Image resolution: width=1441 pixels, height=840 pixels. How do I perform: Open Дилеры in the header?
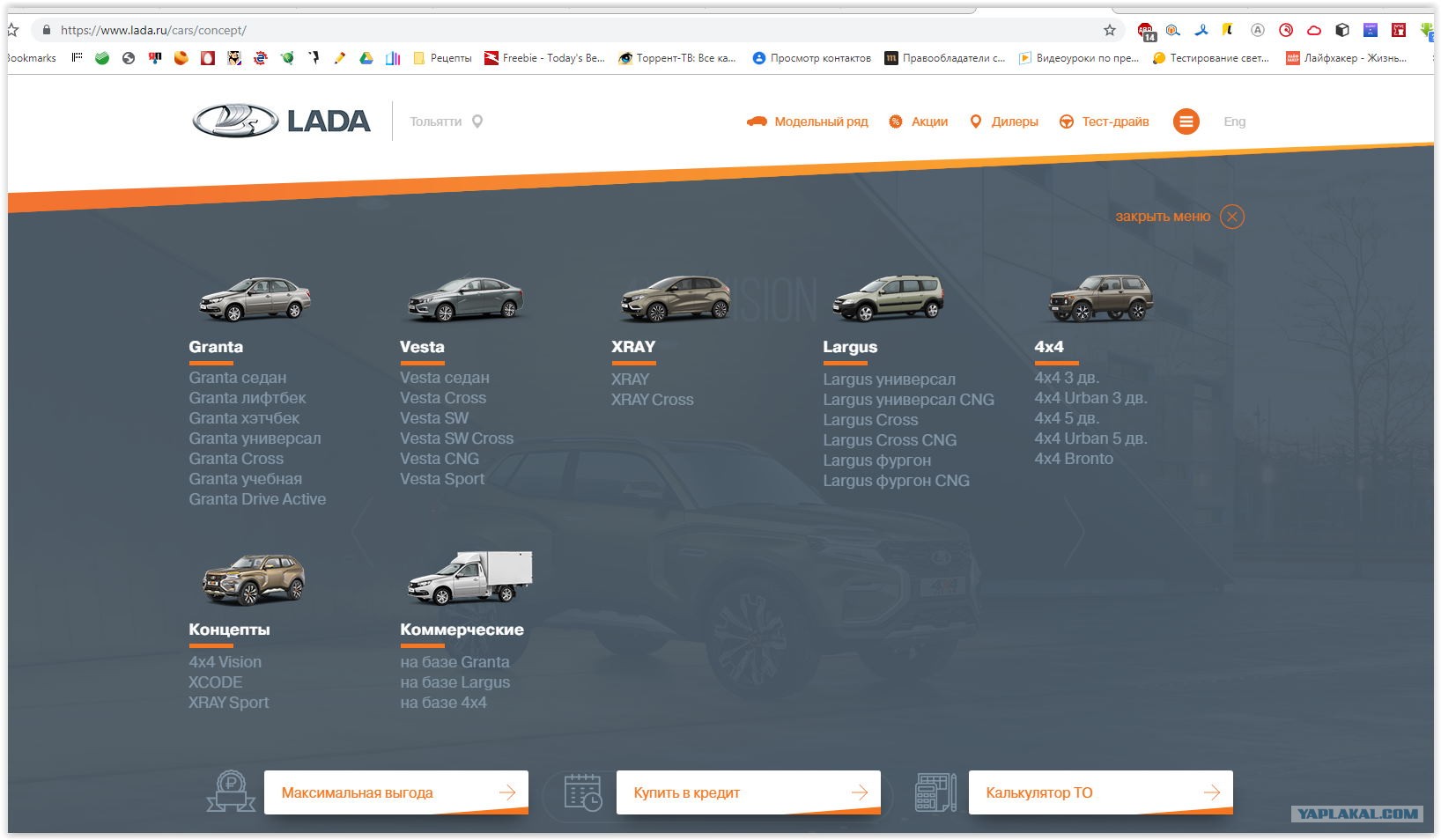coord(1003,122)
